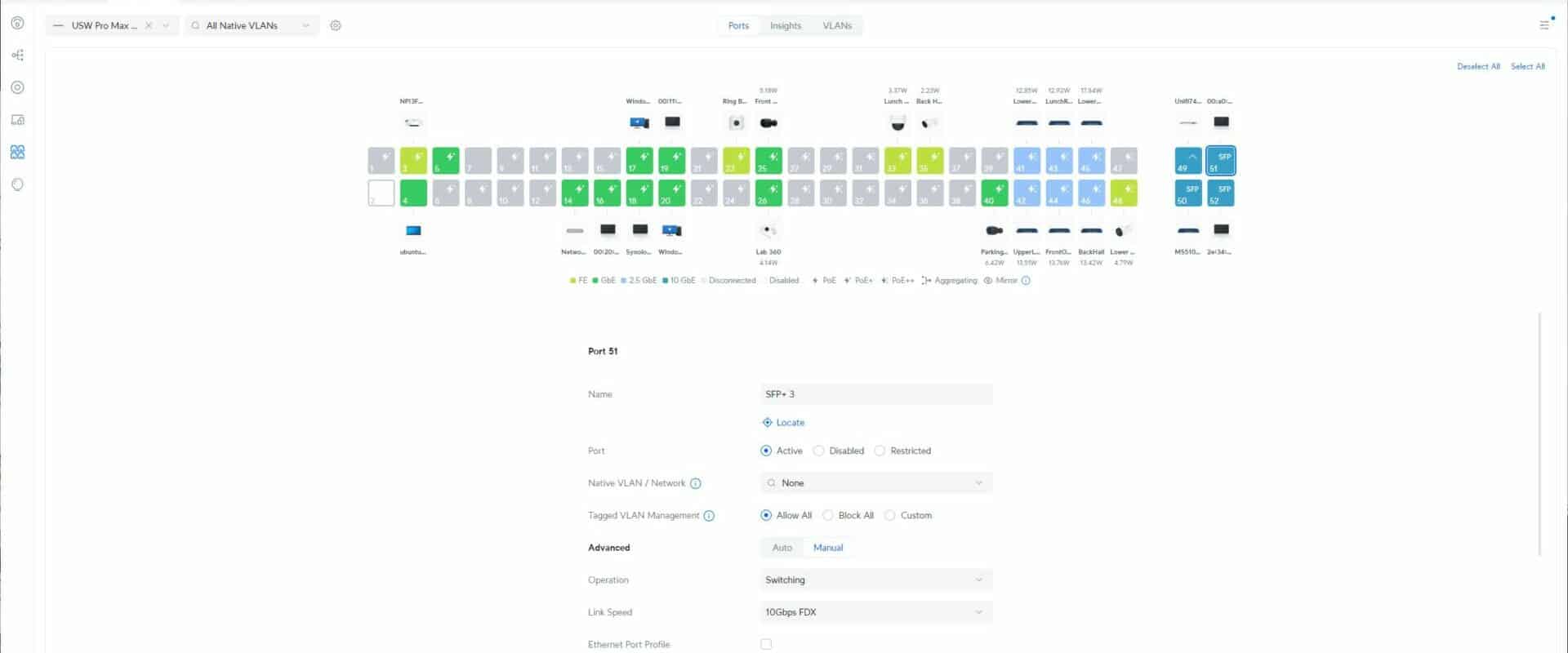The width and height of the screenshot is (1568, 653).
Task: Select 2.5 GbE port 46 BackHall
Action: coord(1091,193)
